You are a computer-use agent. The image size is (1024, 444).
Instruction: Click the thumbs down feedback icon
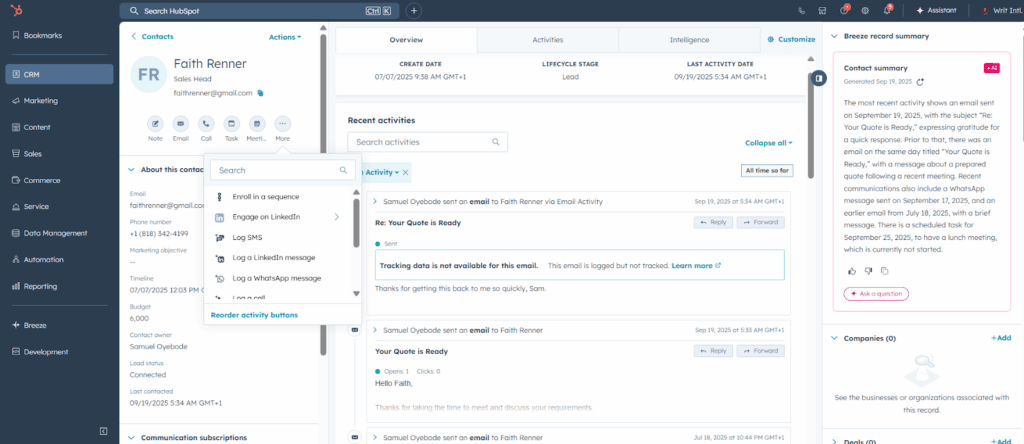pyautogui.click(x=868, y=271)
